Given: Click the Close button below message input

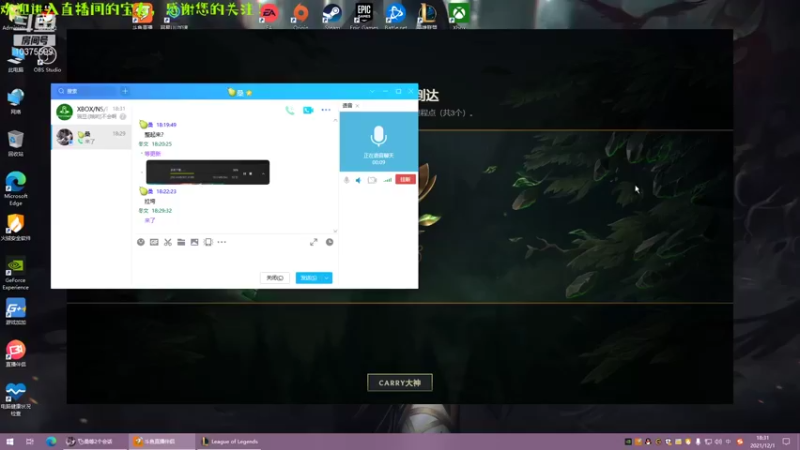Looking at the screenshot, I should click(274, 278).
